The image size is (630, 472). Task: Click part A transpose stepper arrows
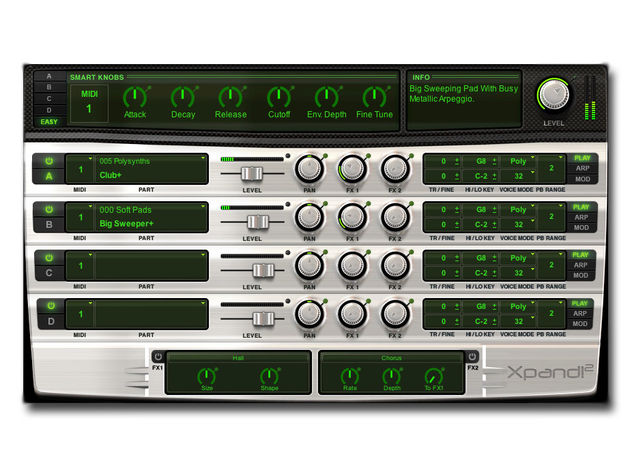(457, 161)
